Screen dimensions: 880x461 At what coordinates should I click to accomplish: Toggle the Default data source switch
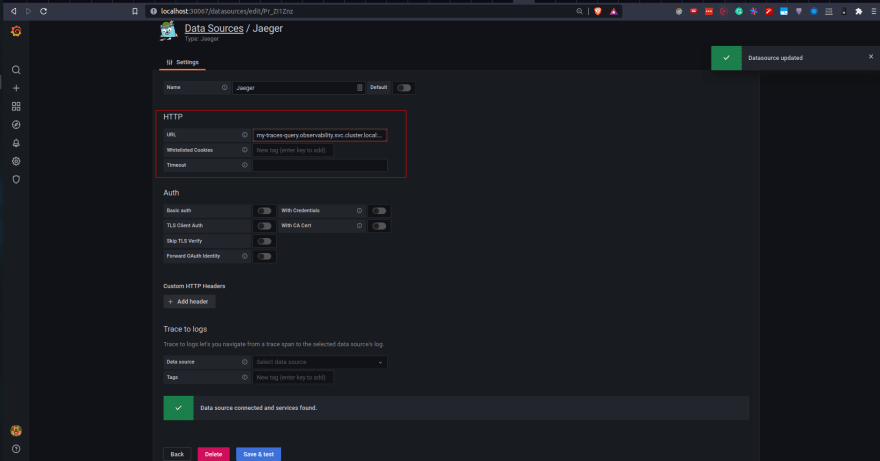click(404, 88)
